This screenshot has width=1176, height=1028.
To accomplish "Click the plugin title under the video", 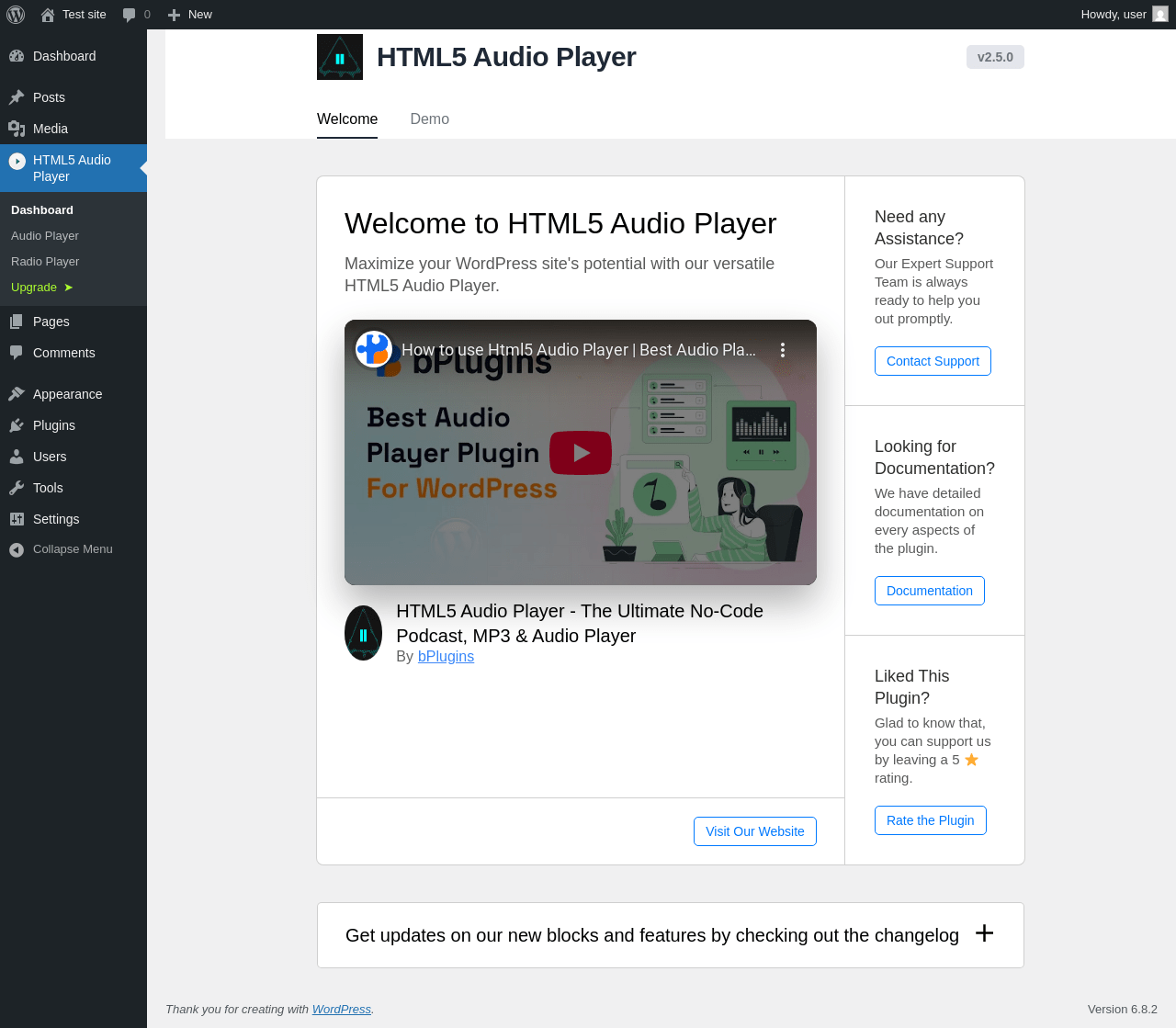I will pyautogui.click(x=580, y=624).
